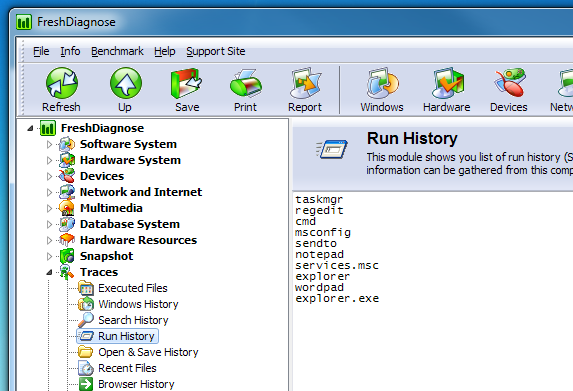573x391 pixels.
Task: Click the Multimedia tree icon
Action: coord(67,208)
